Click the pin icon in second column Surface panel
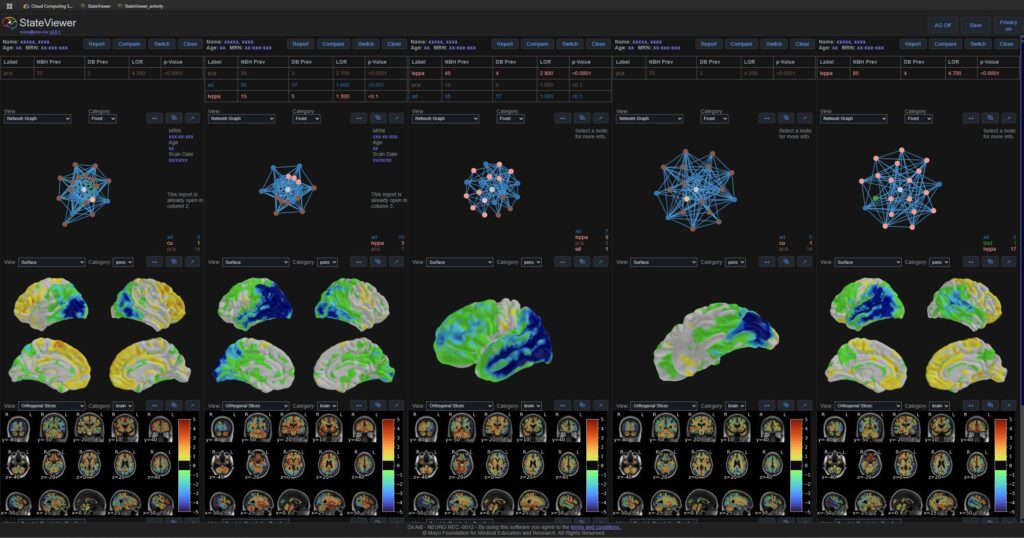Viewport: 1024px width, 538px height. coord(396,262)
